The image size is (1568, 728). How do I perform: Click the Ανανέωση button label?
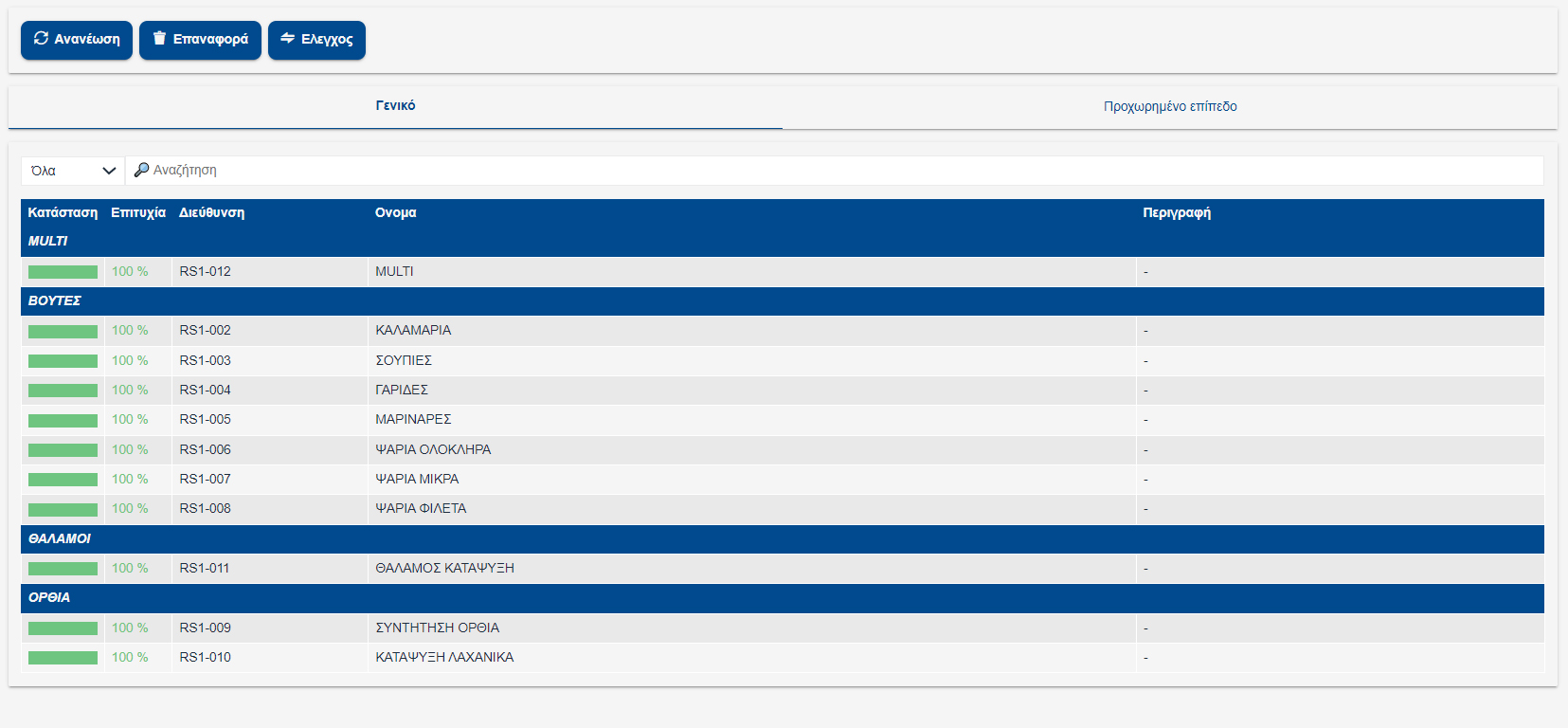point(87,40)
